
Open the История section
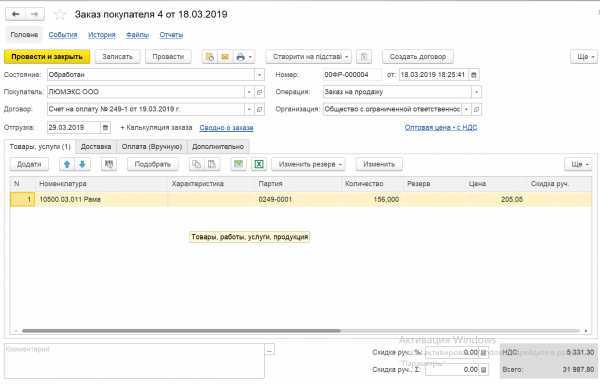tap(102, 35)
